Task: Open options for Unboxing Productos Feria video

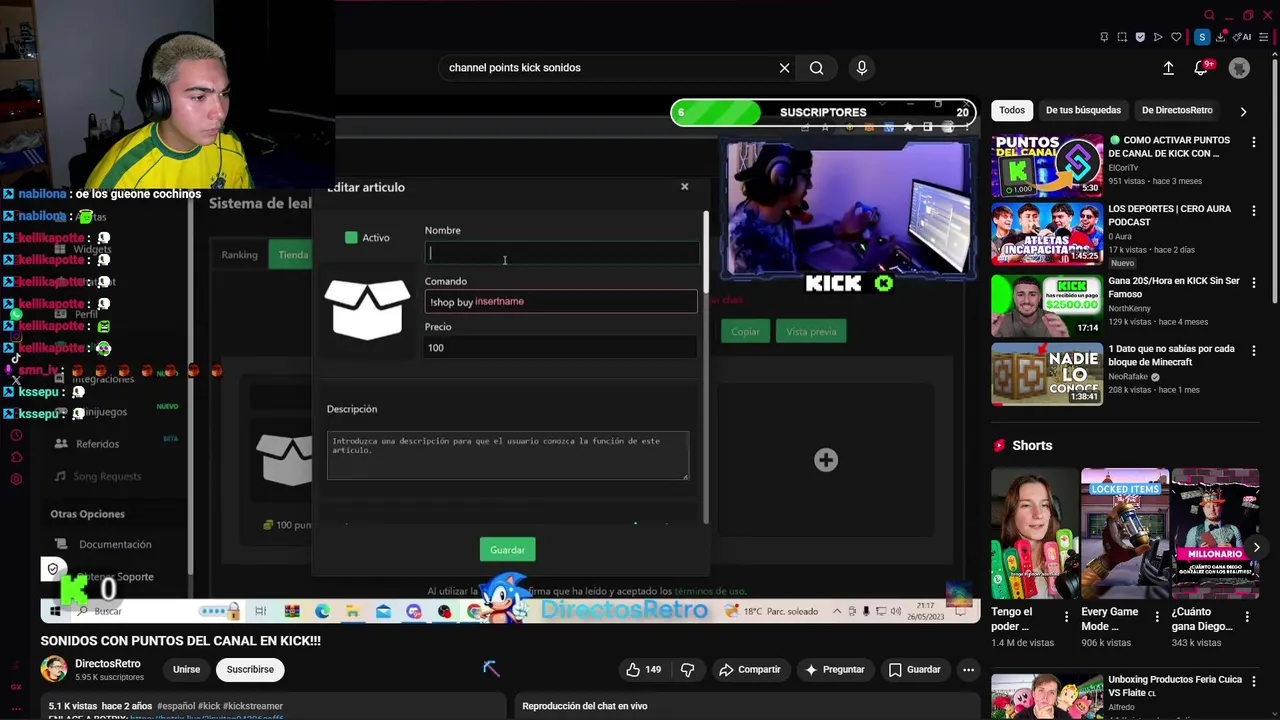Action: (1253, 682)
